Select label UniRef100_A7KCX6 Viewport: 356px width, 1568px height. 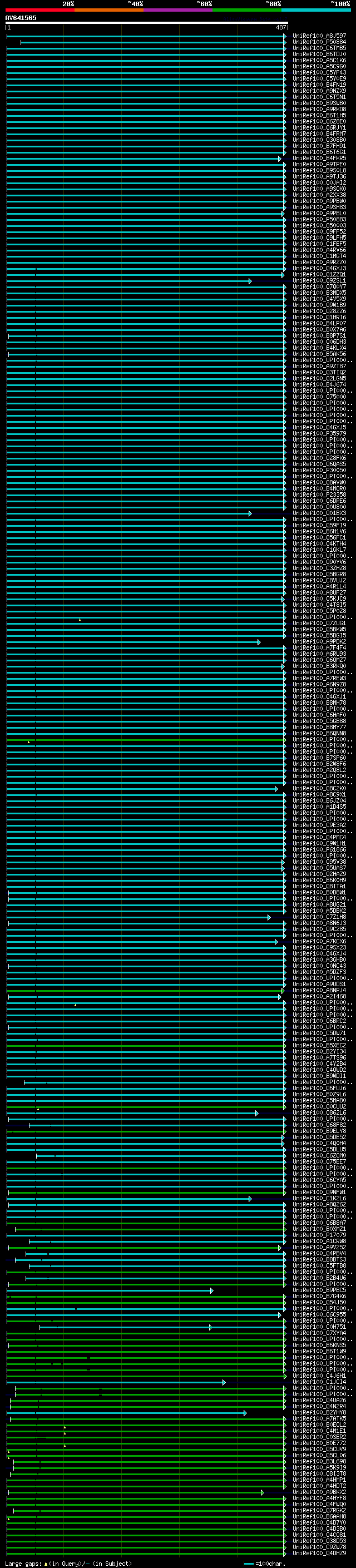(x=319, y=942)
